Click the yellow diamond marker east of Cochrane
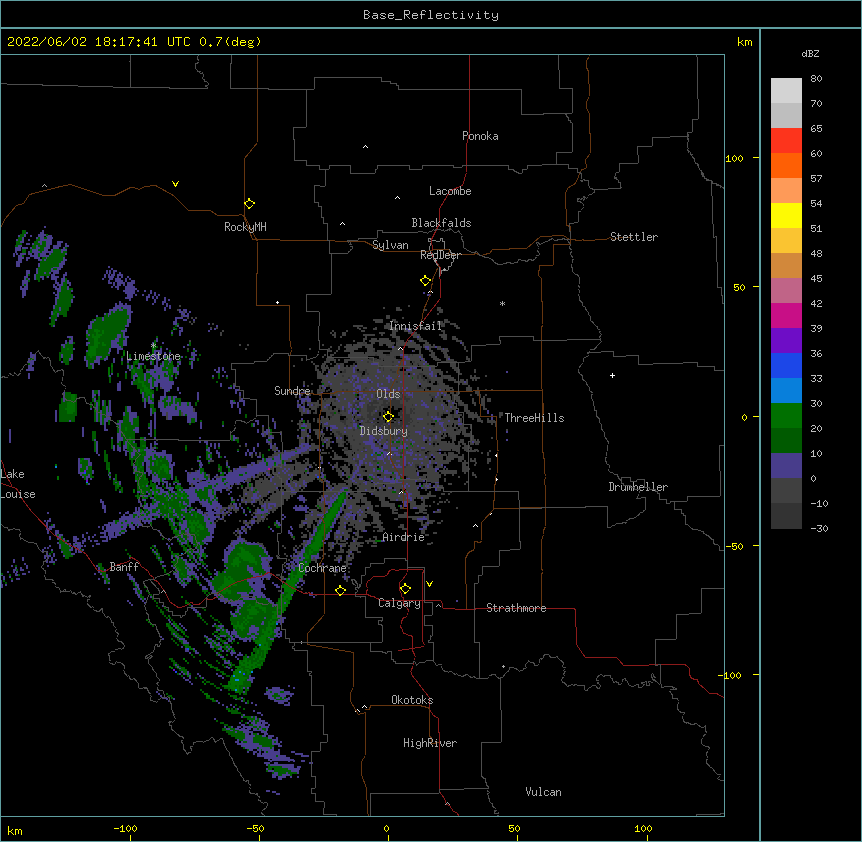 pyautogui.click(x=340, y=590)
